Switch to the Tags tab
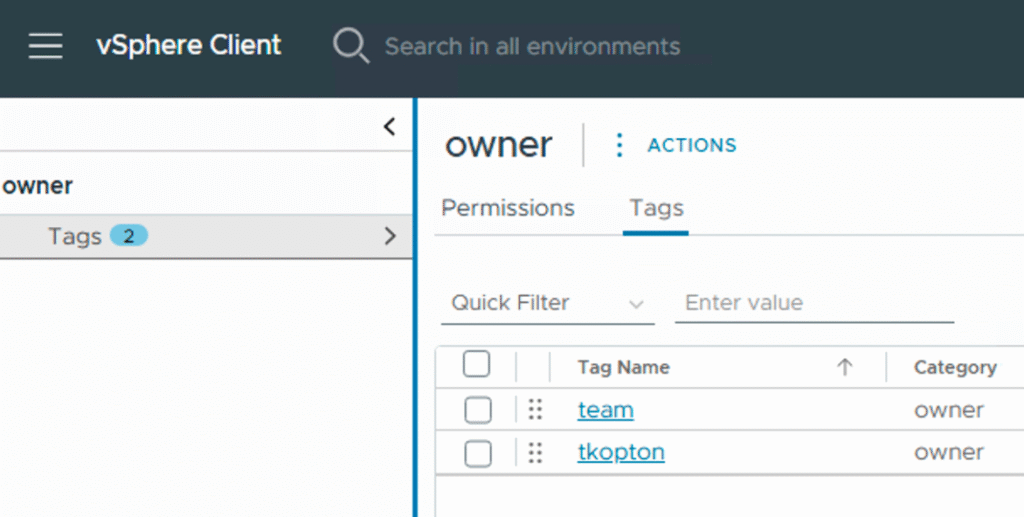 pyautogui.click(x=656, y=208)
